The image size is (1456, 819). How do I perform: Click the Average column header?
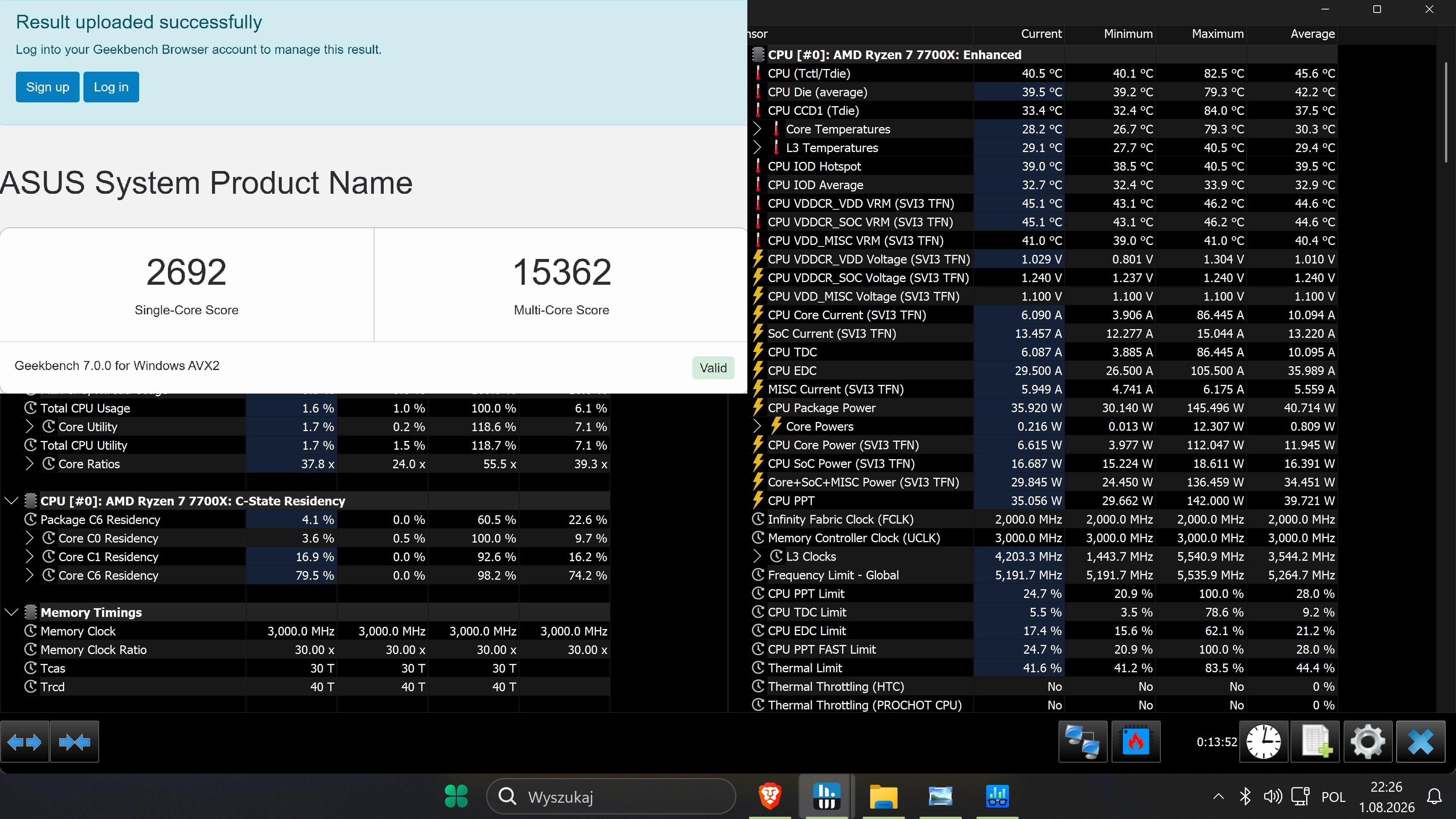click(1292, 34)
